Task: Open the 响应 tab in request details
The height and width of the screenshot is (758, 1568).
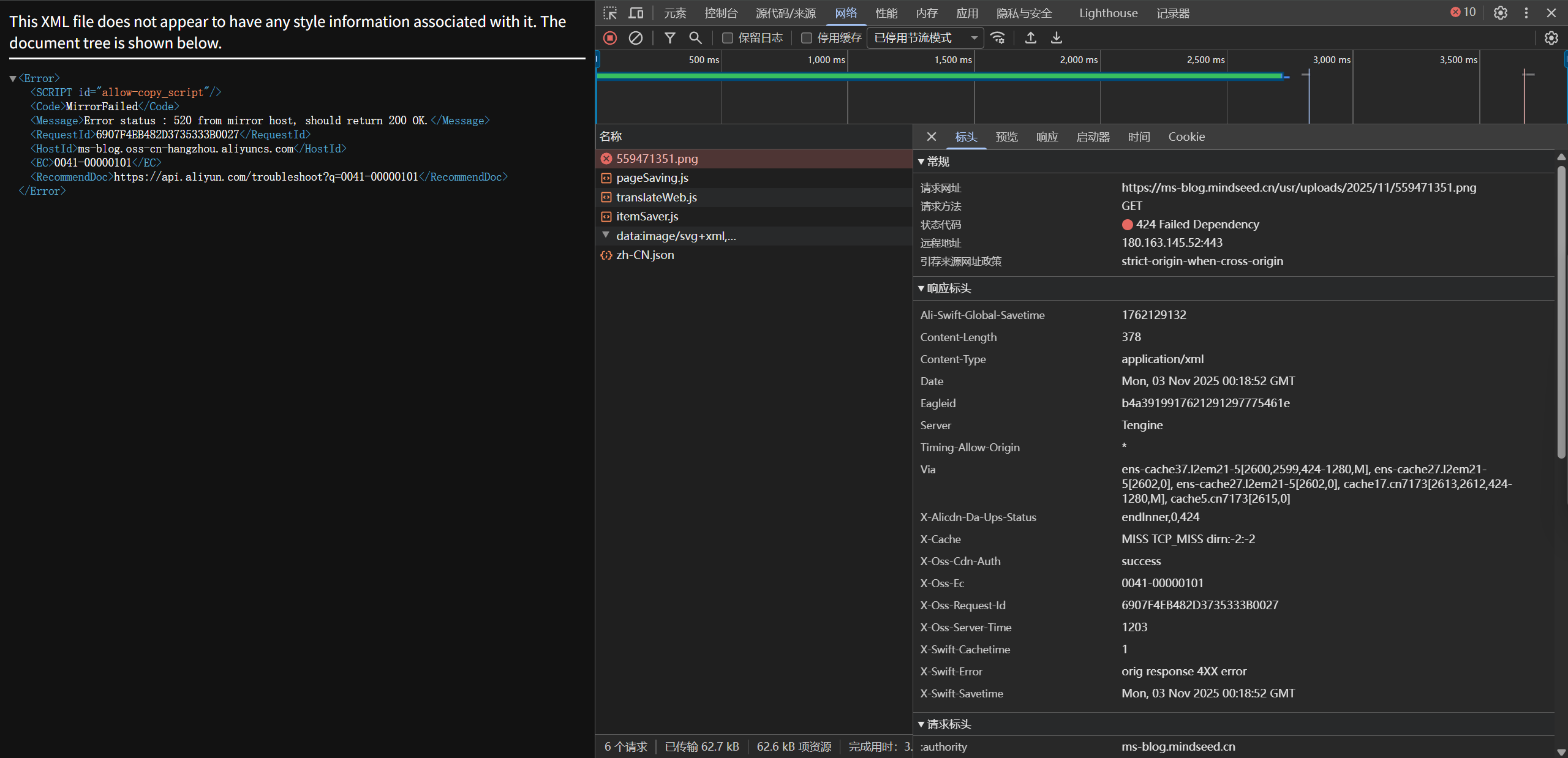Action: click(x=1047, y=137)
